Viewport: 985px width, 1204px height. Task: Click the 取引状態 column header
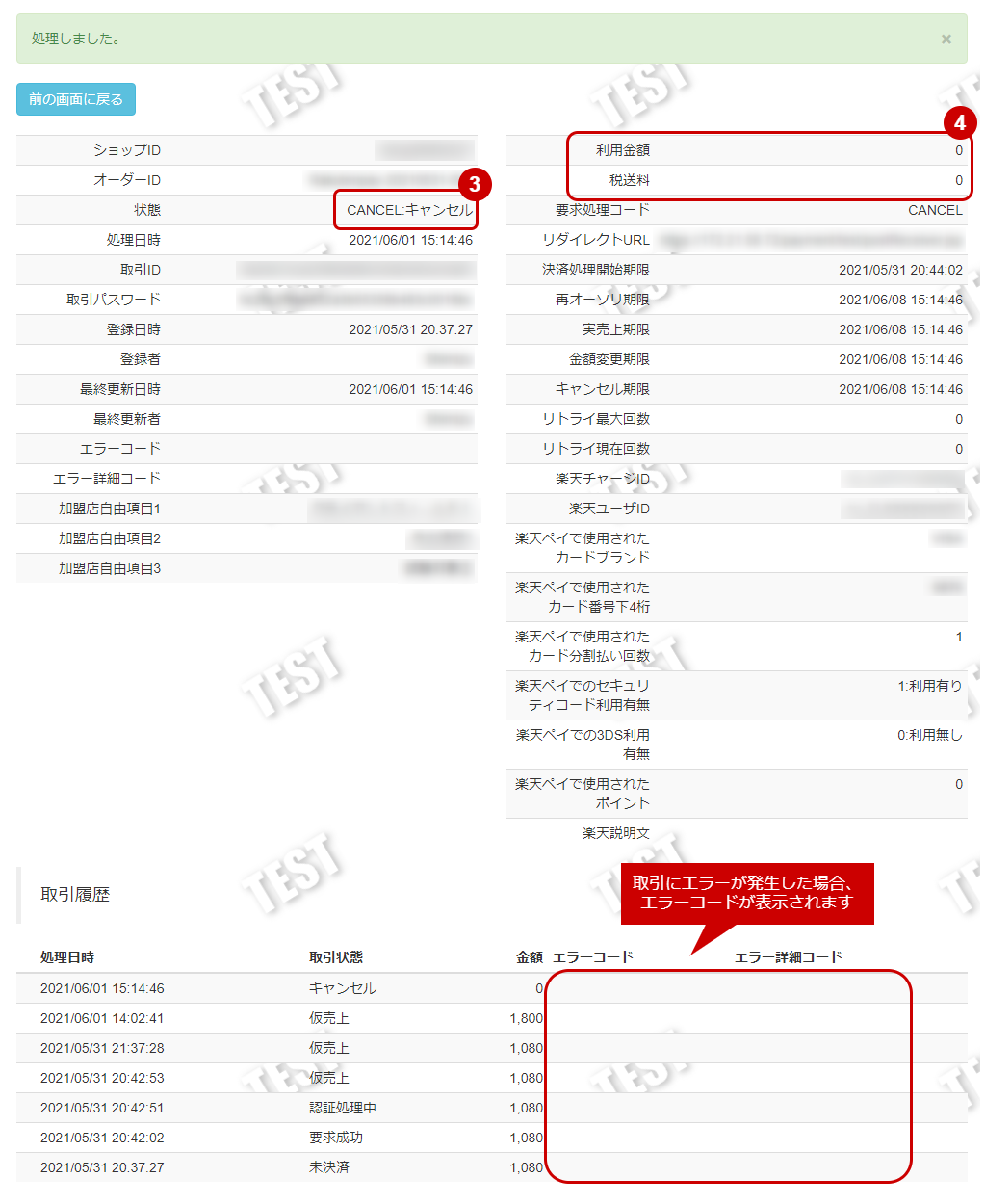click(x=336, y=957)
